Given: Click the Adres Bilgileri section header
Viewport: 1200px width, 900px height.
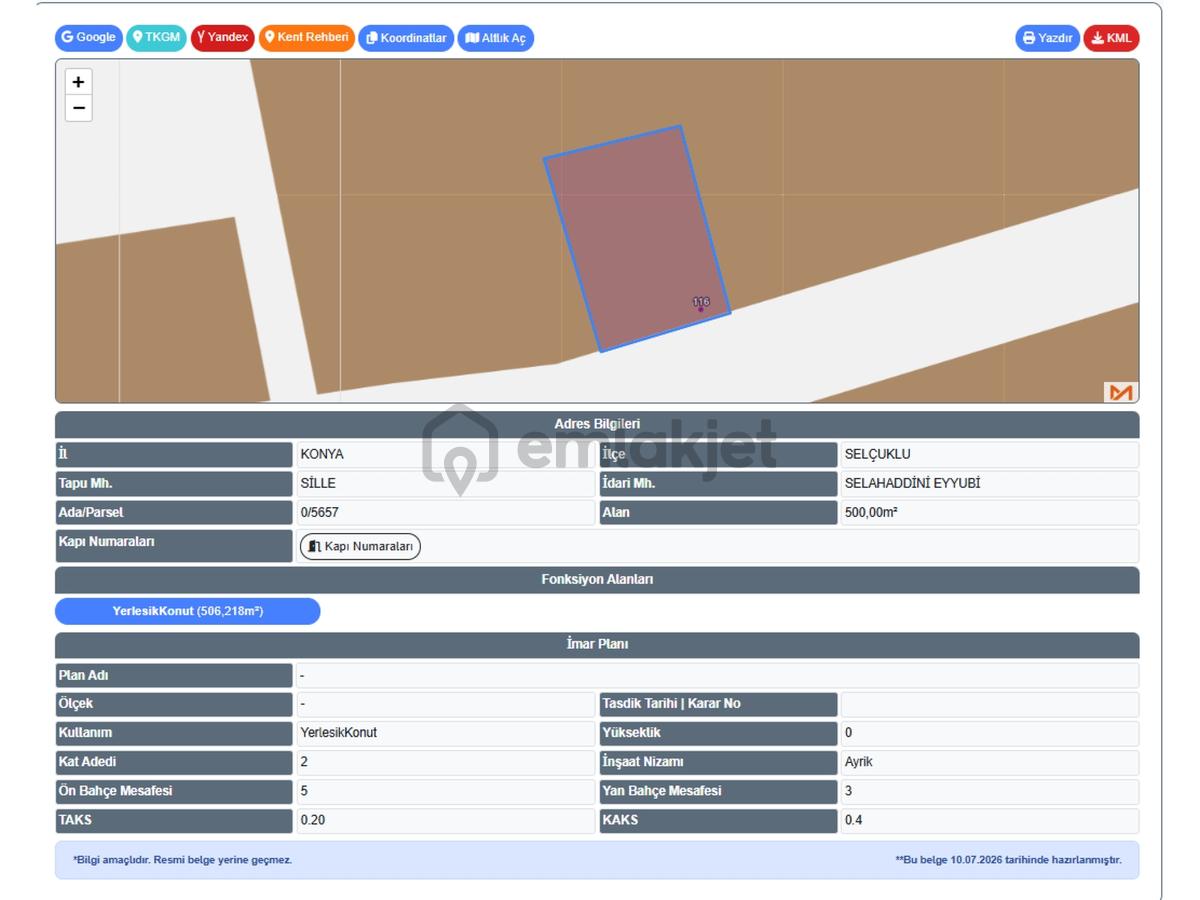Looking at the screenshot, I should (x=597, y=424).
